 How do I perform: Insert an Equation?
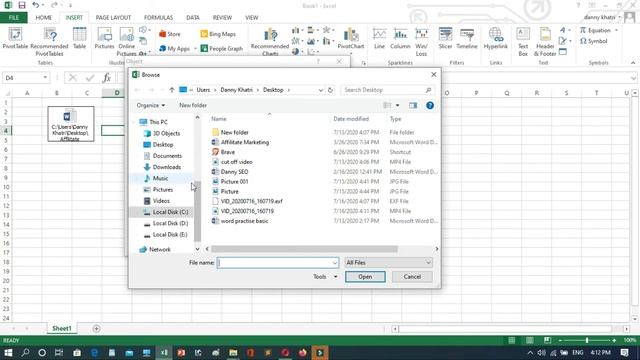[x=595, y=30]
